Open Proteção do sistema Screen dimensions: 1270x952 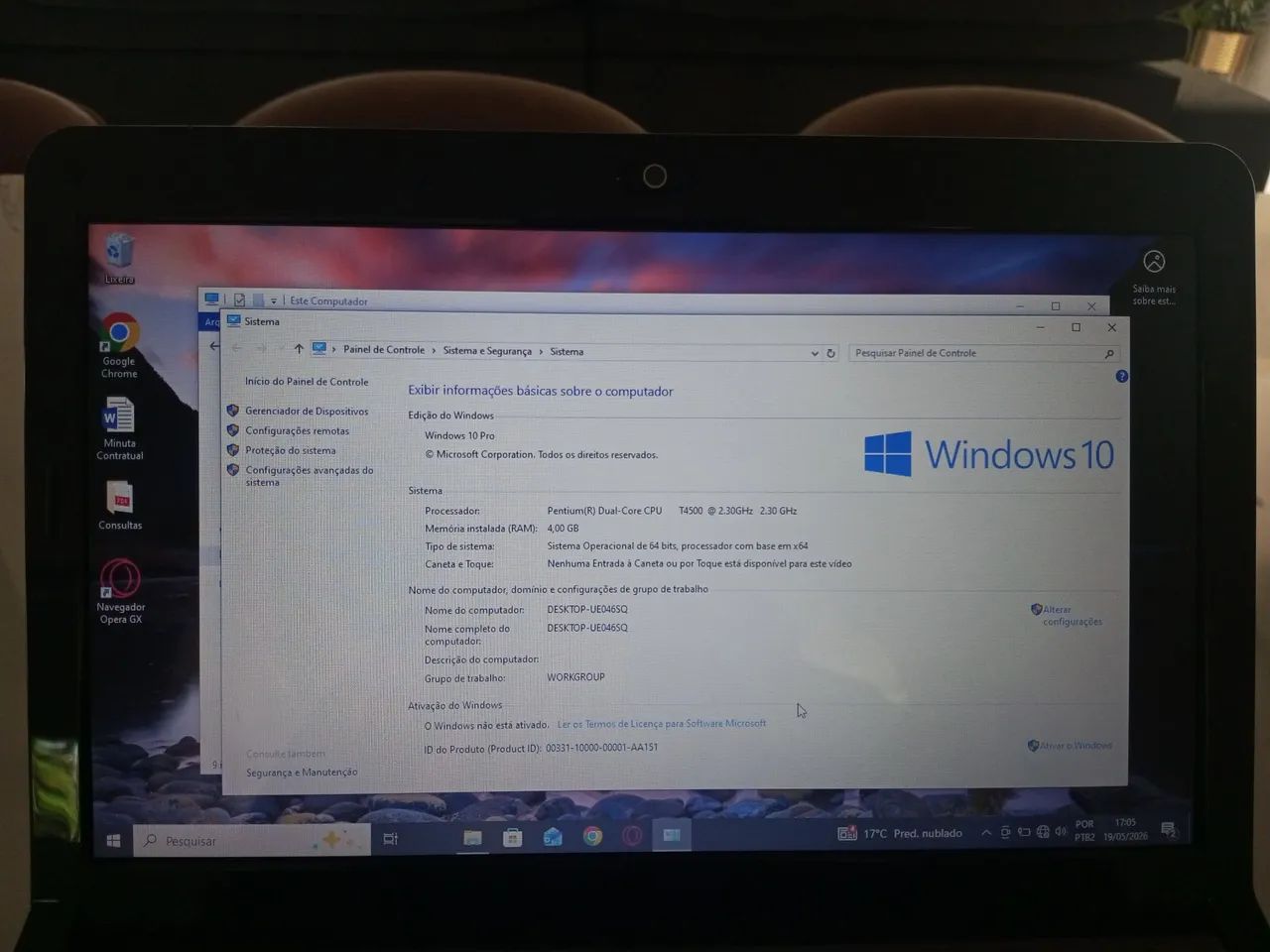coord(291,451)
